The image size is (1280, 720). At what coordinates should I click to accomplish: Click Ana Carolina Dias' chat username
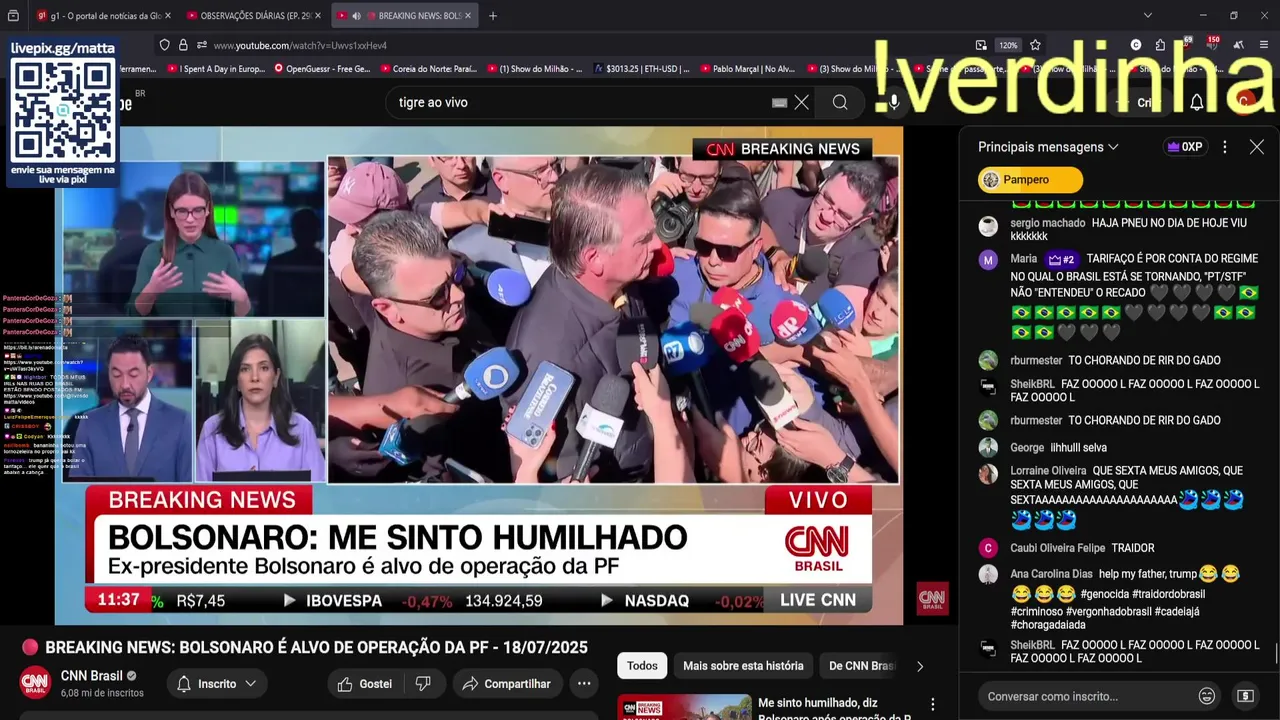click(1051, 574)
